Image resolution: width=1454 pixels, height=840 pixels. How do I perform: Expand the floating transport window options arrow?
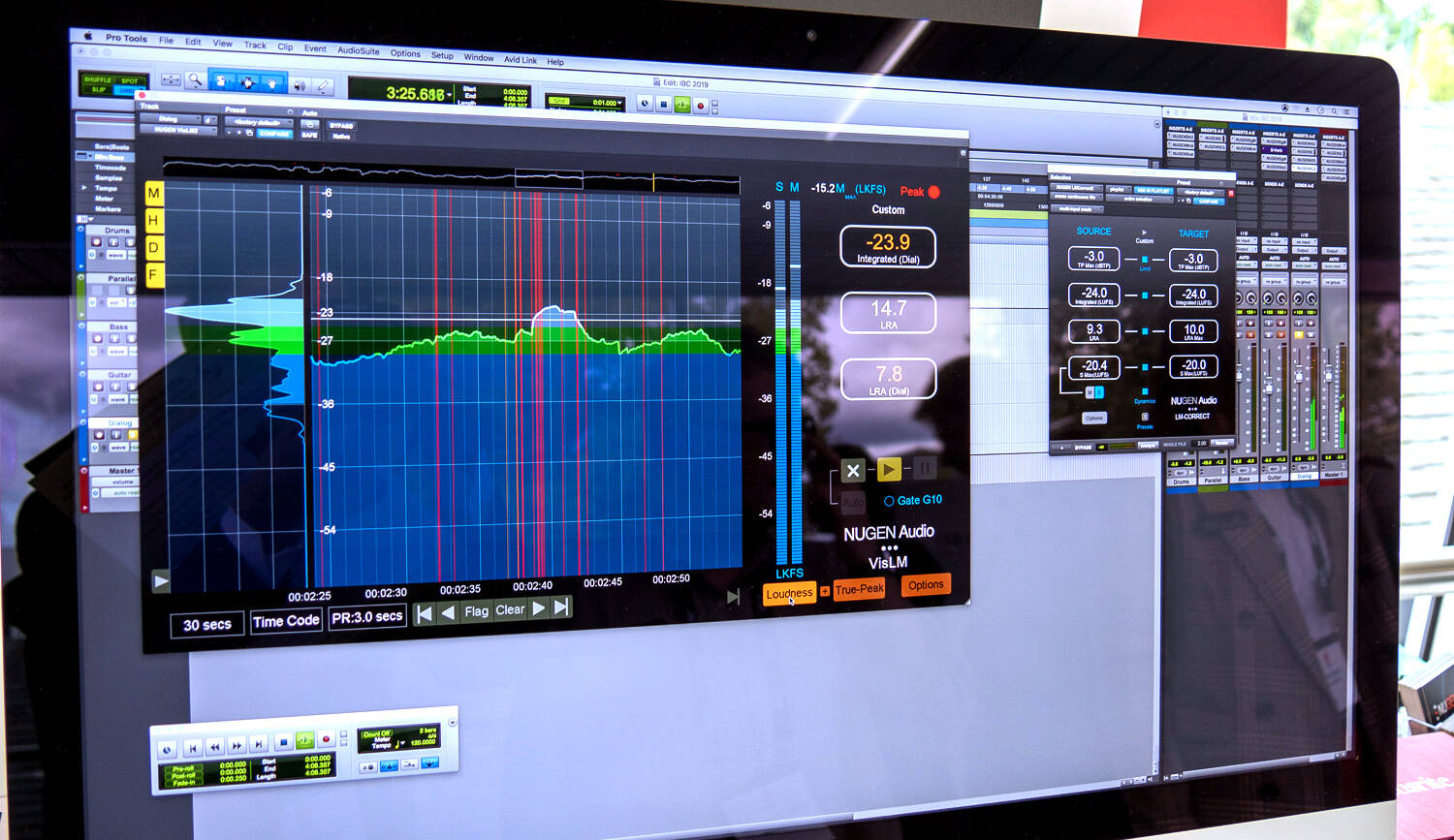453,723
